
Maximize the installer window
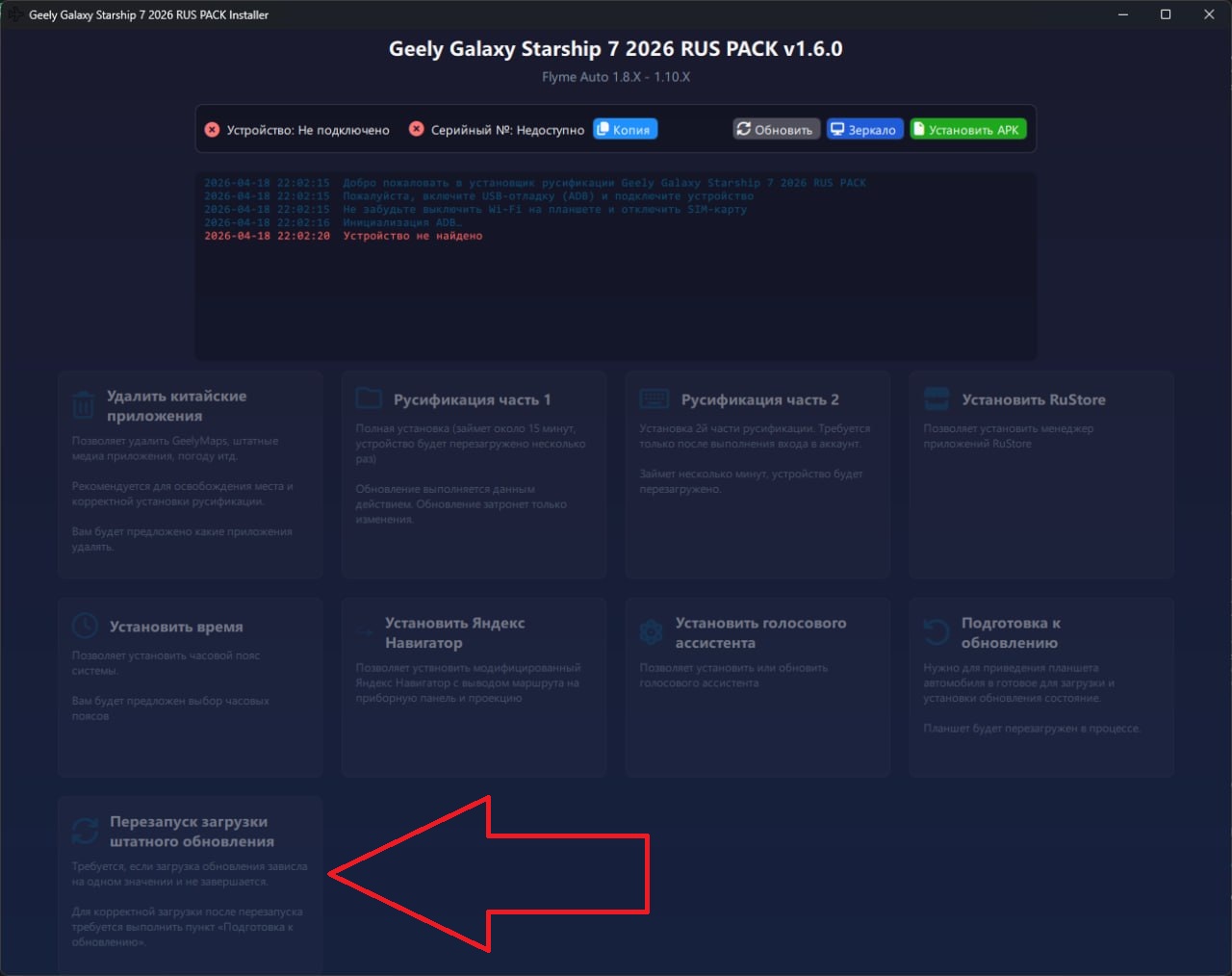click(1166, 14)
